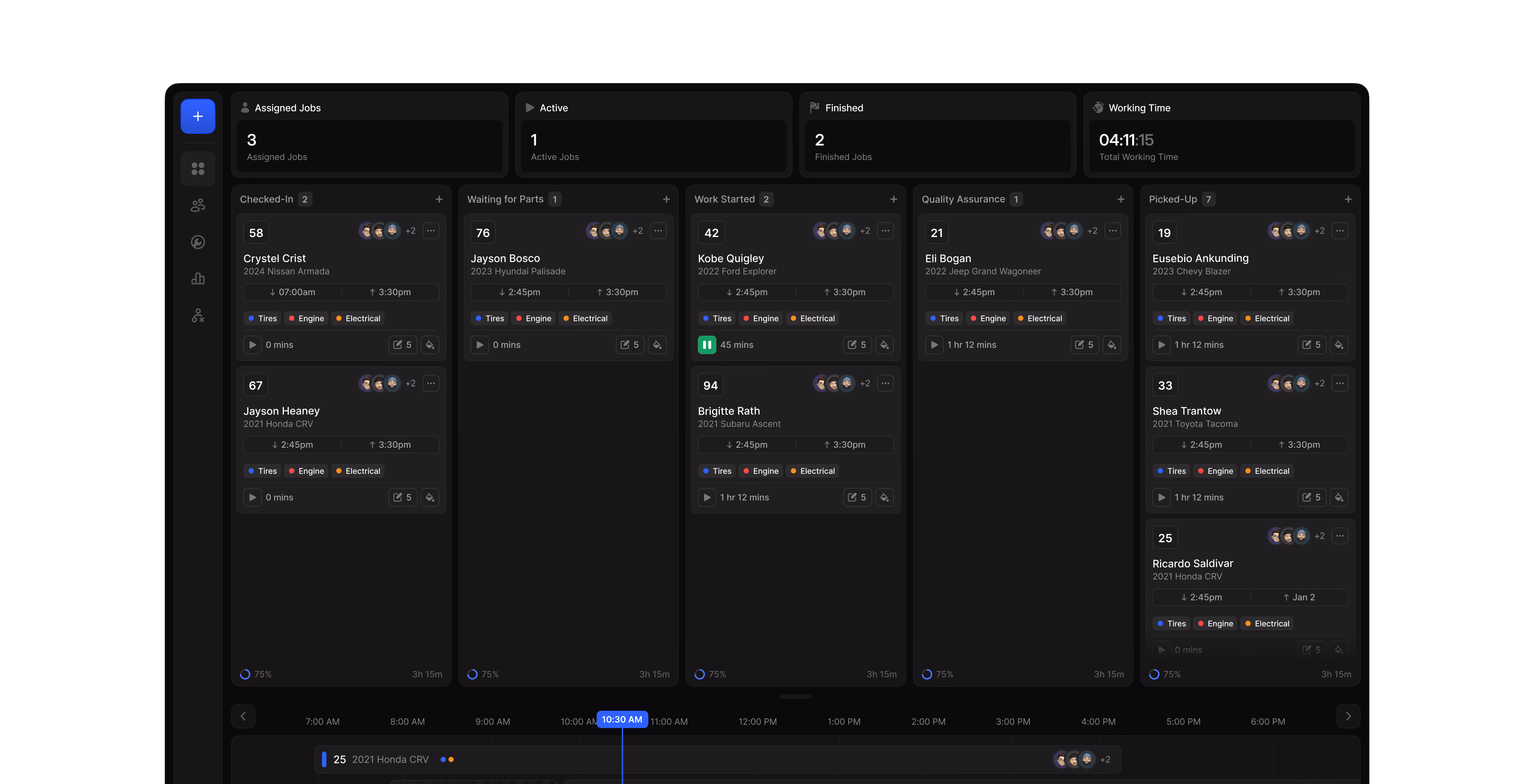This screenshot has width=1534, height=784.
Task: Click the blue plus button in sidebar
Action: [198, 116]
